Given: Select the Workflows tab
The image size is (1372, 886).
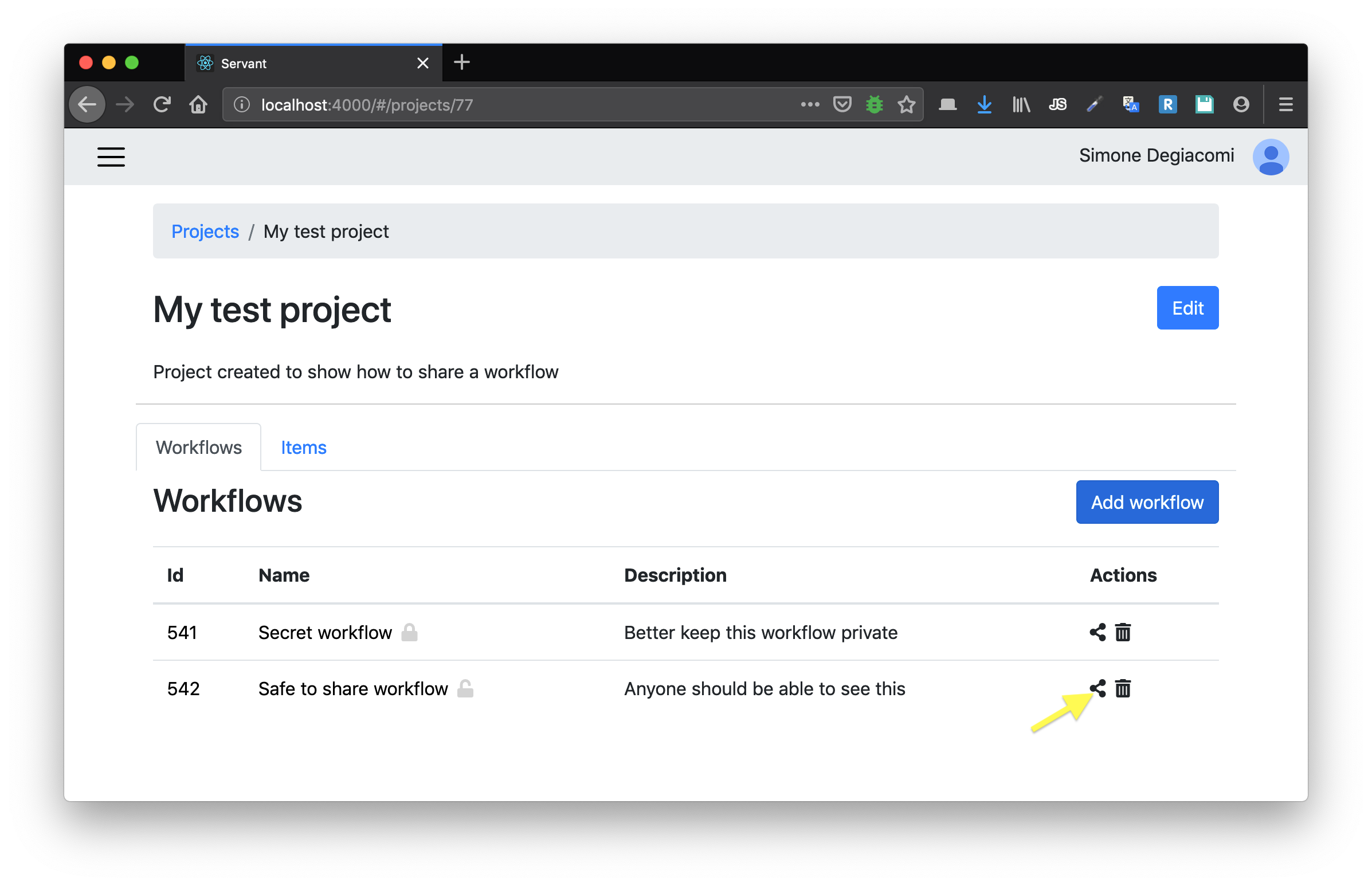Looking at the screenshot, I should coord(198,448).
